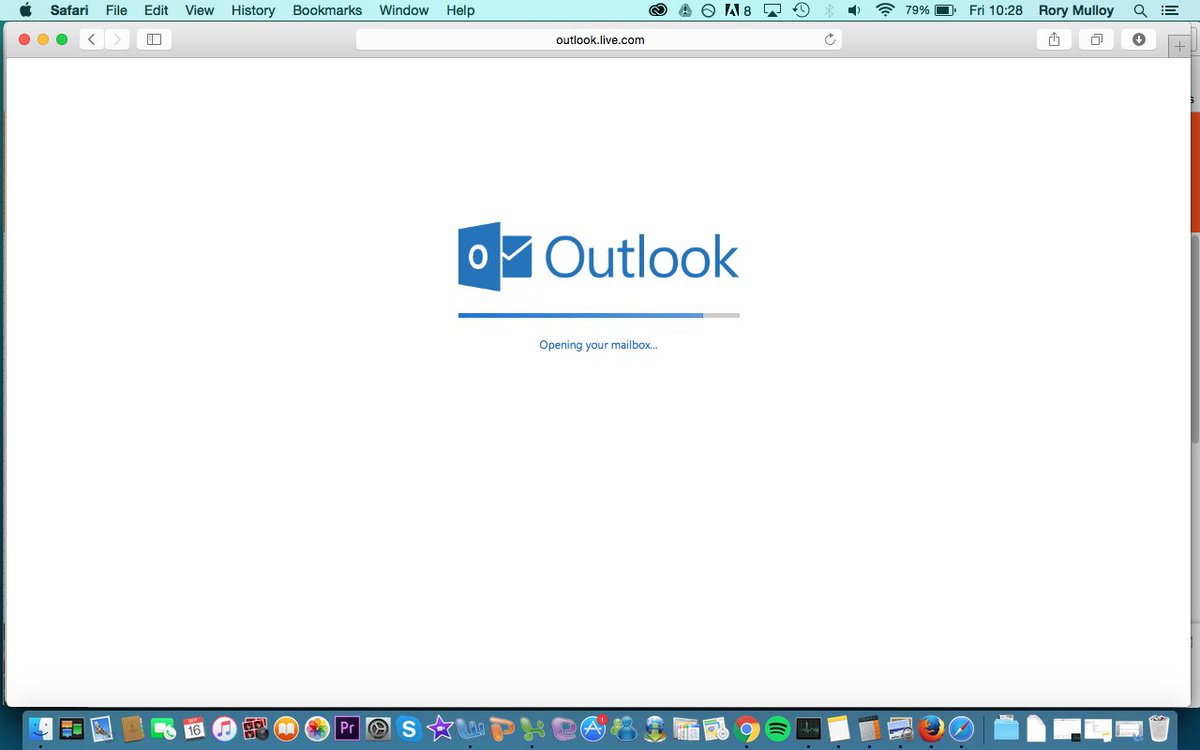Viewport: 1200px width, 750px height.
Task: Open the Window menu
Action: point(404,10)
